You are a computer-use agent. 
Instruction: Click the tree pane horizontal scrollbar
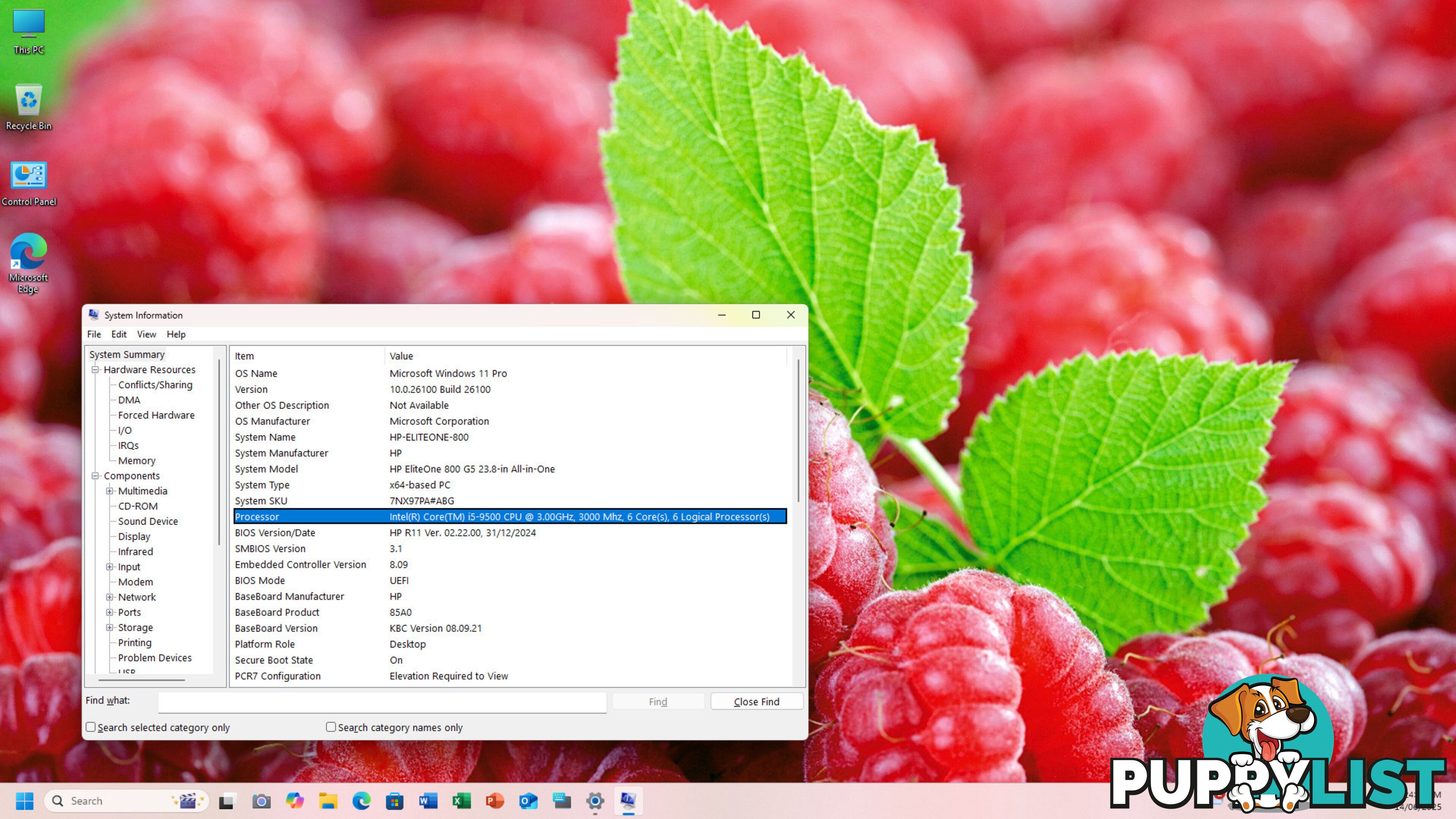click(x=142, y=679)
